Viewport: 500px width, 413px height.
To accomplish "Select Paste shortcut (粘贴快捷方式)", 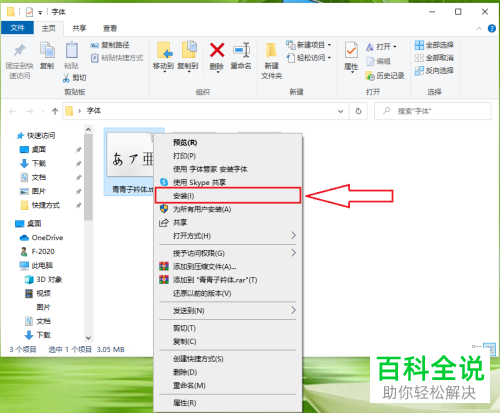I will [x=117, y=58].
